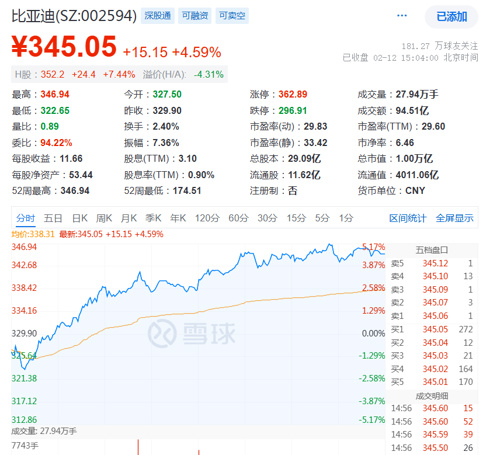Click the 已添加 watchlist button
500x455 pixels.
click(x=451, y=17)
